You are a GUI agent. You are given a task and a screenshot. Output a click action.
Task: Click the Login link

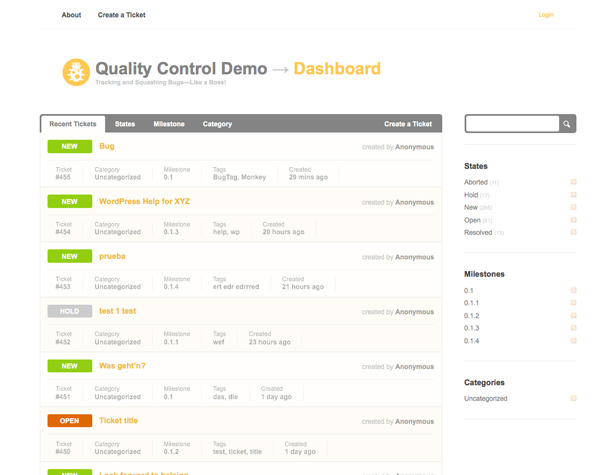coord(546,15)
